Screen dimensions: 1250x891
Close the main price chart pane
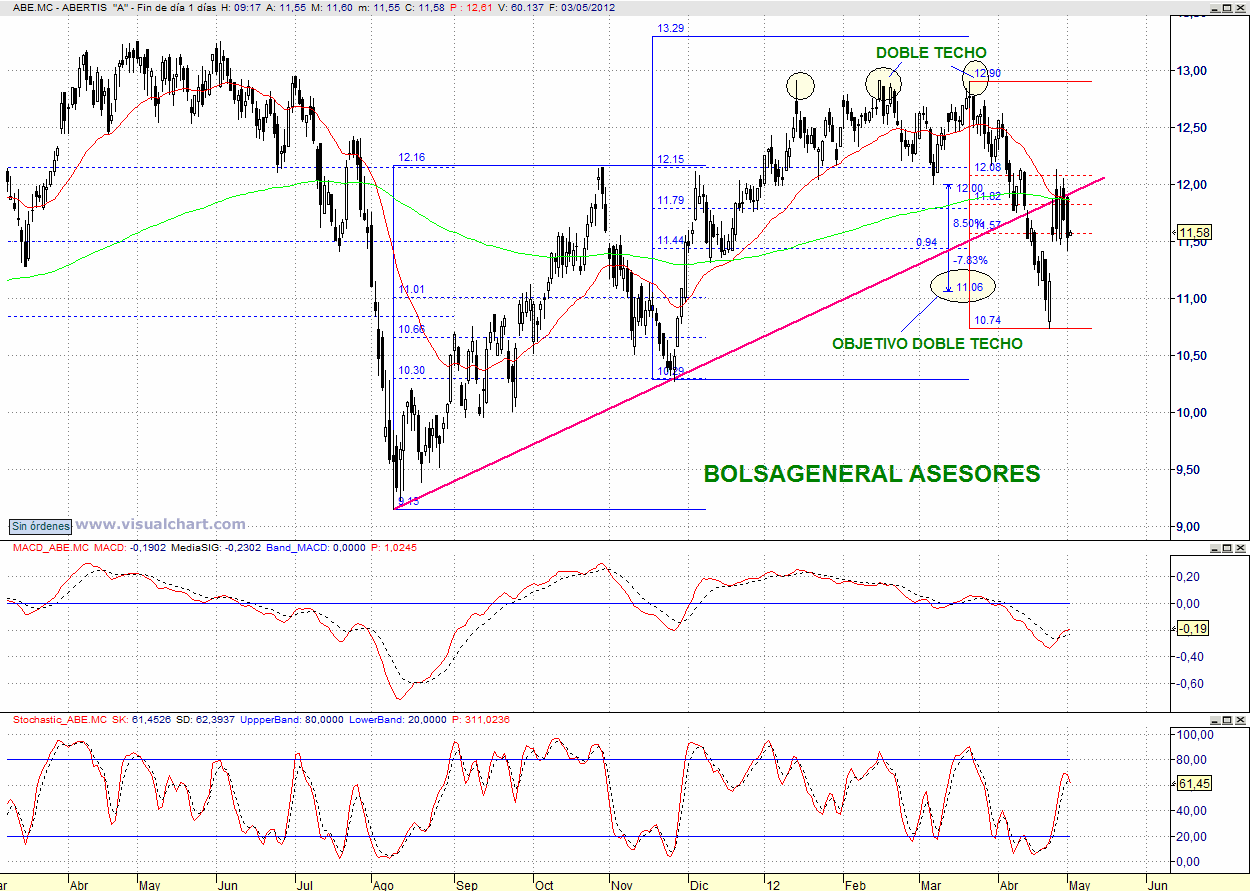[1240, 8]
